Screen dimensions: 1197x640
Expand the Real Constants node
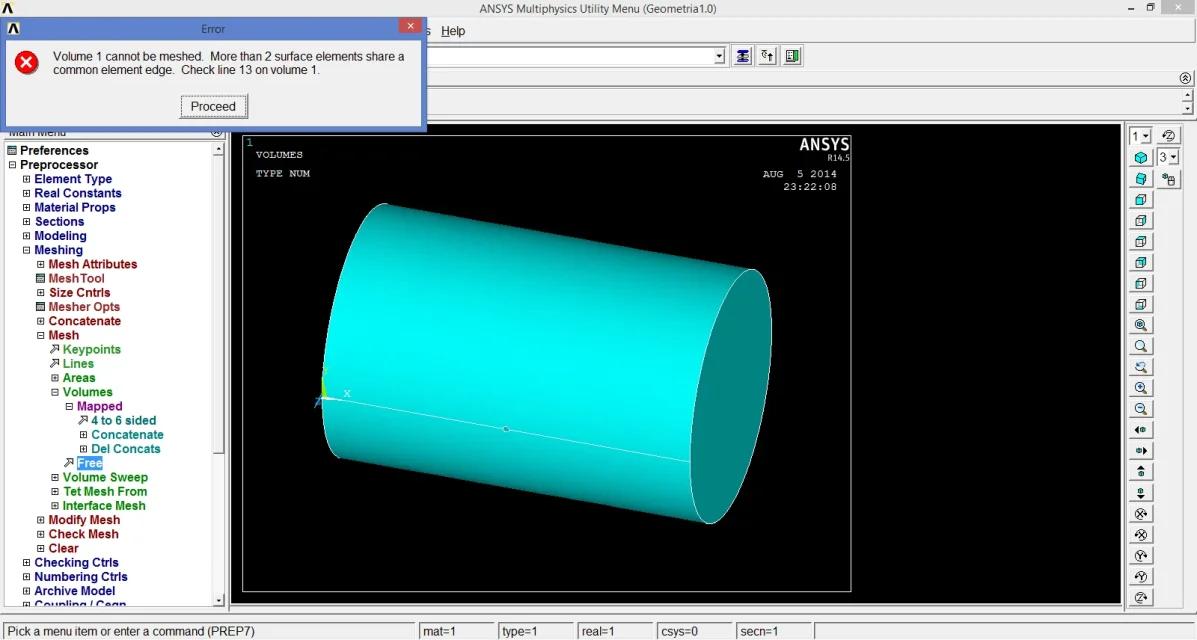point(26,193)
